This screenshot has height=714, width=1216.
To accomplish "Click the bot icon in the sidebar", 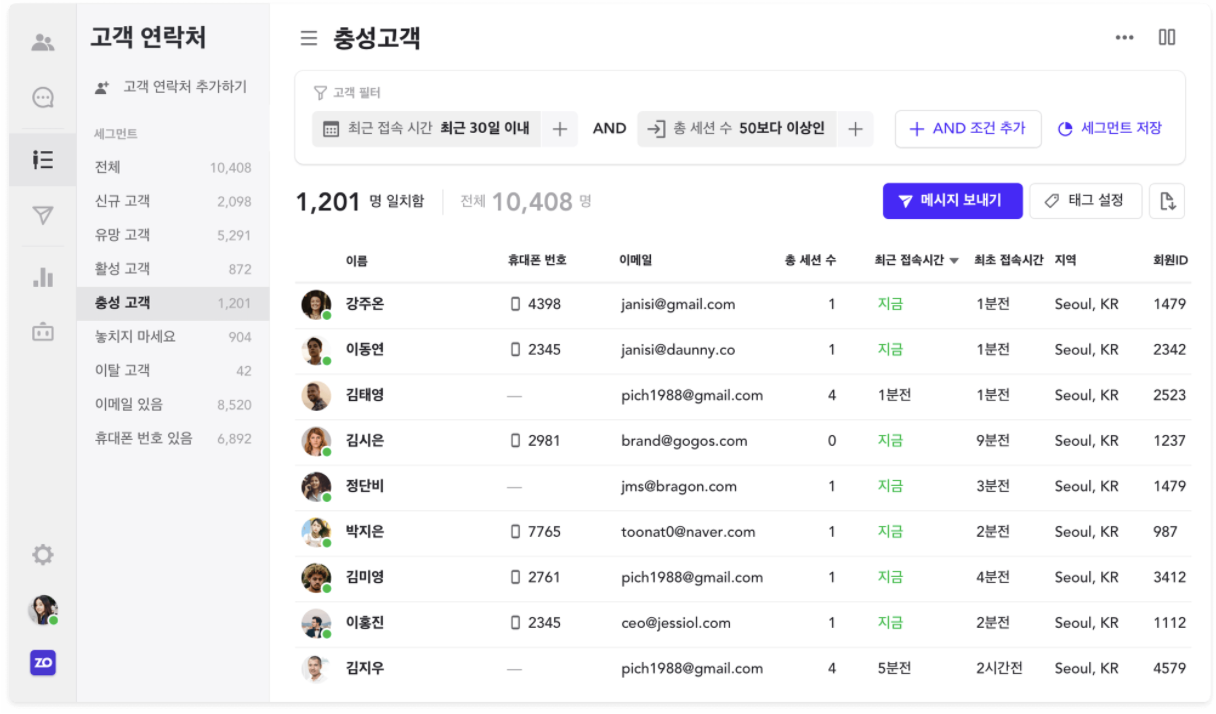I will point(42,332).
